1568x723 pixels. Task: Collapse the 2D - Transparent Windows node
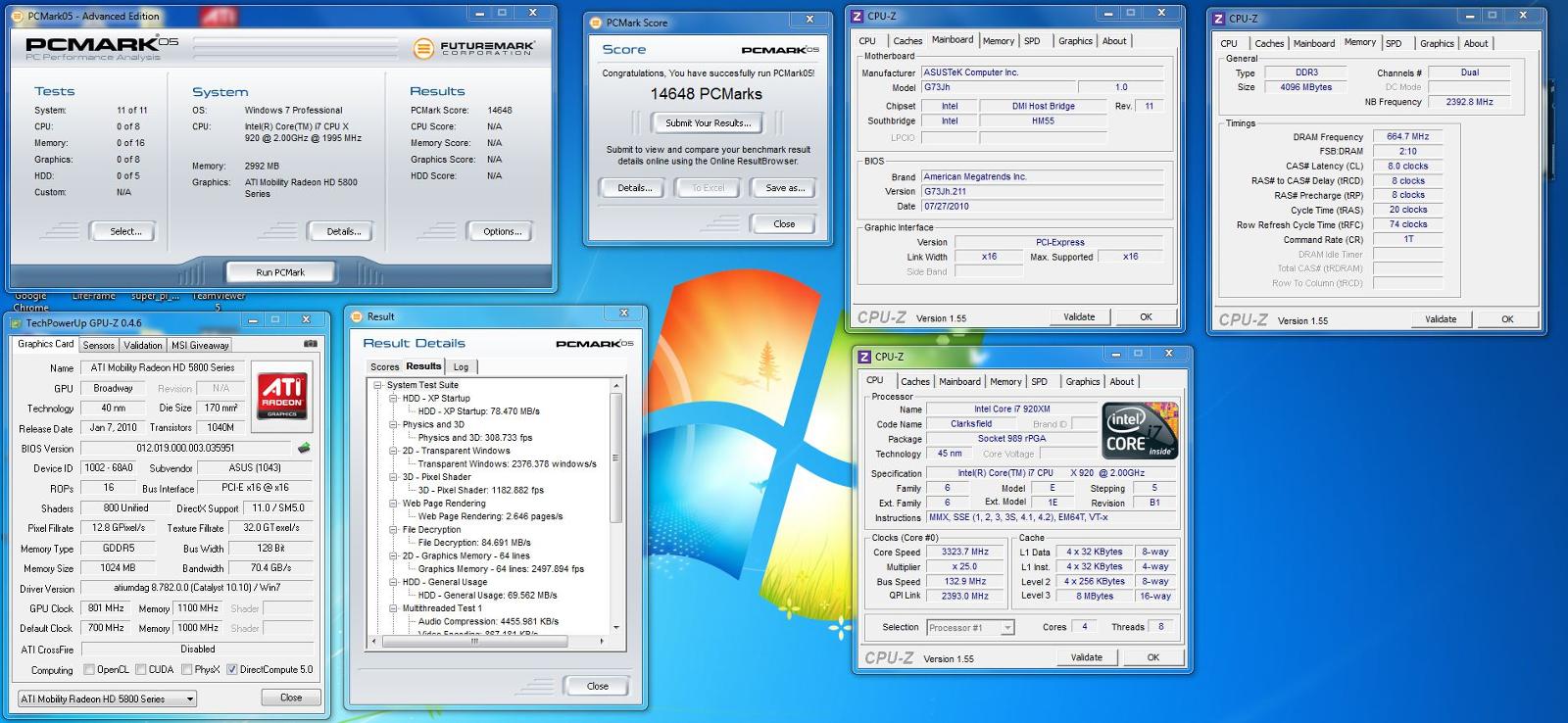393,451
